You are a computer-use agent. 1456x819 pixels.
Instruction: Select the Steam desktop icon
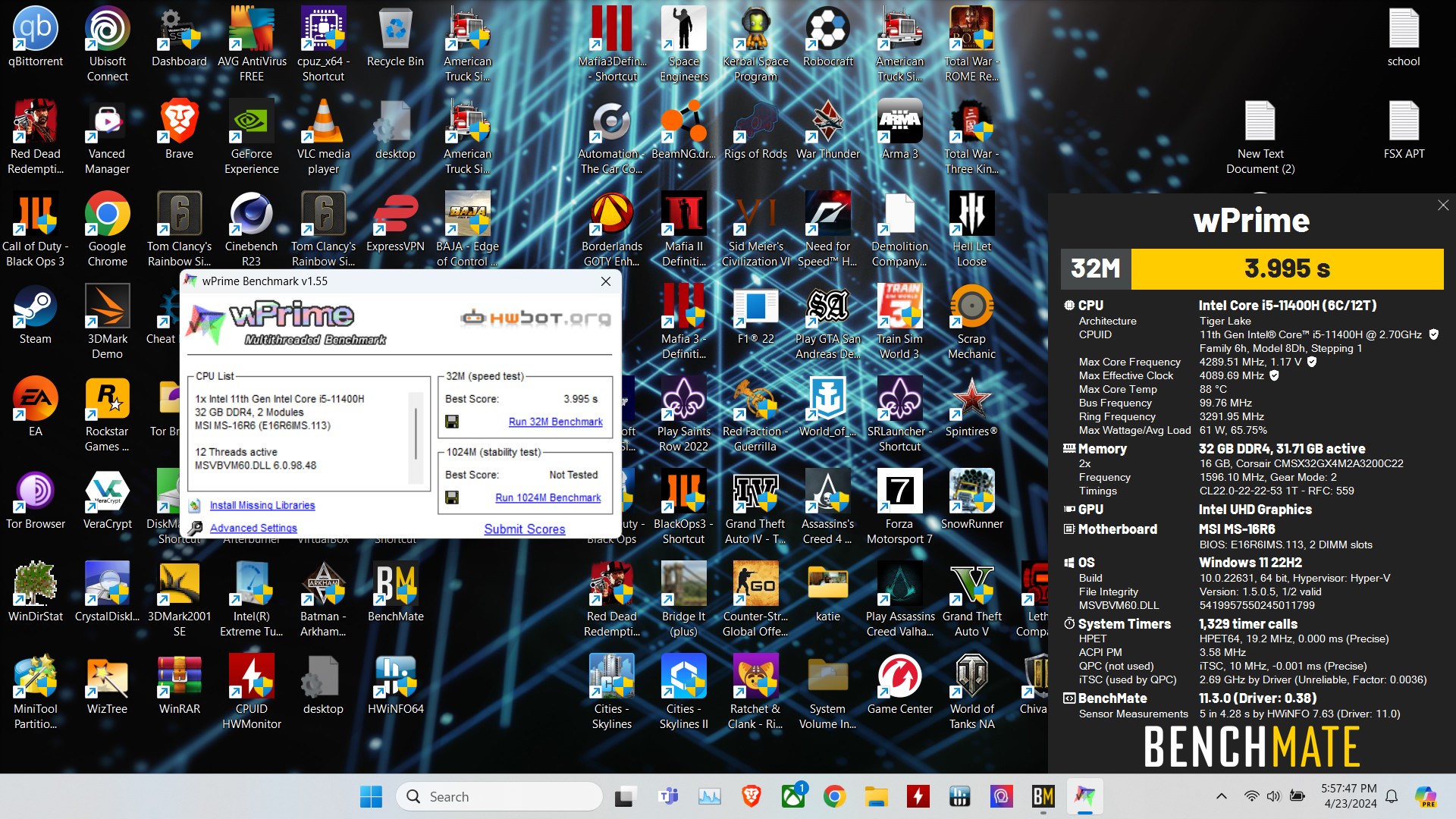tap(36, 314)
